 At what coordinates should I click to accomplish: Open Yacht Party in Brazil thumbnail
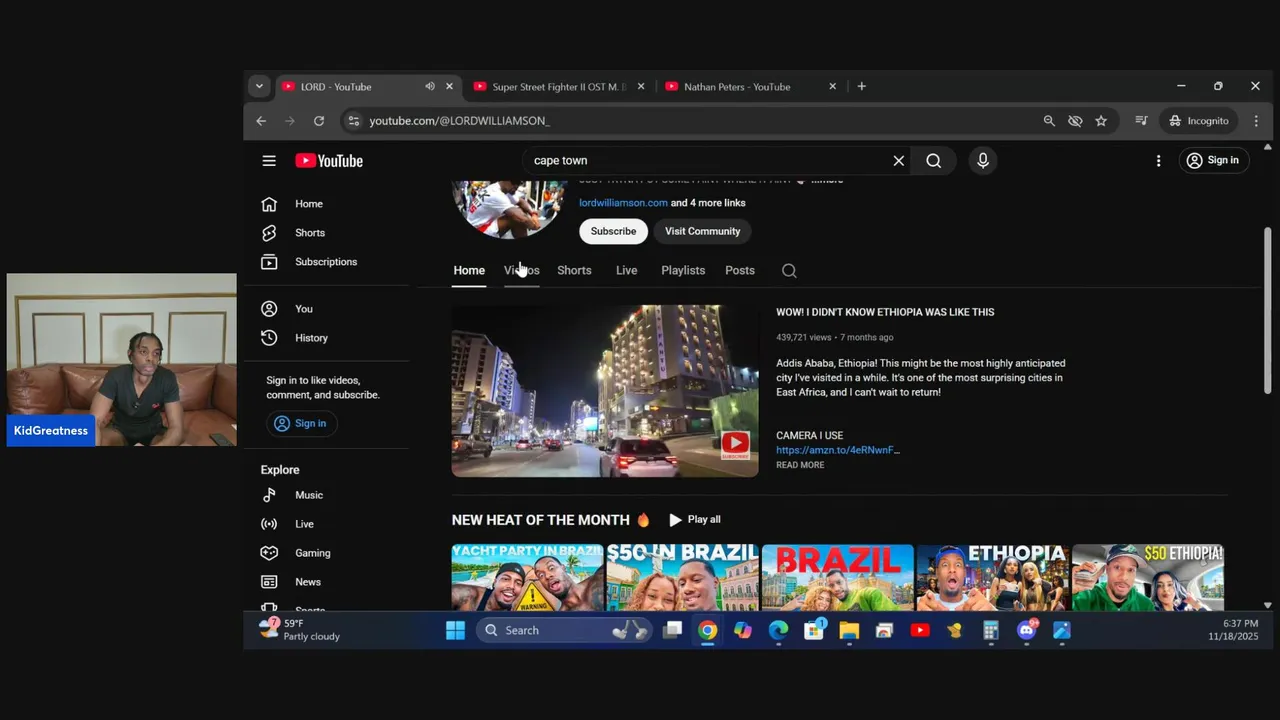point(528,577)
